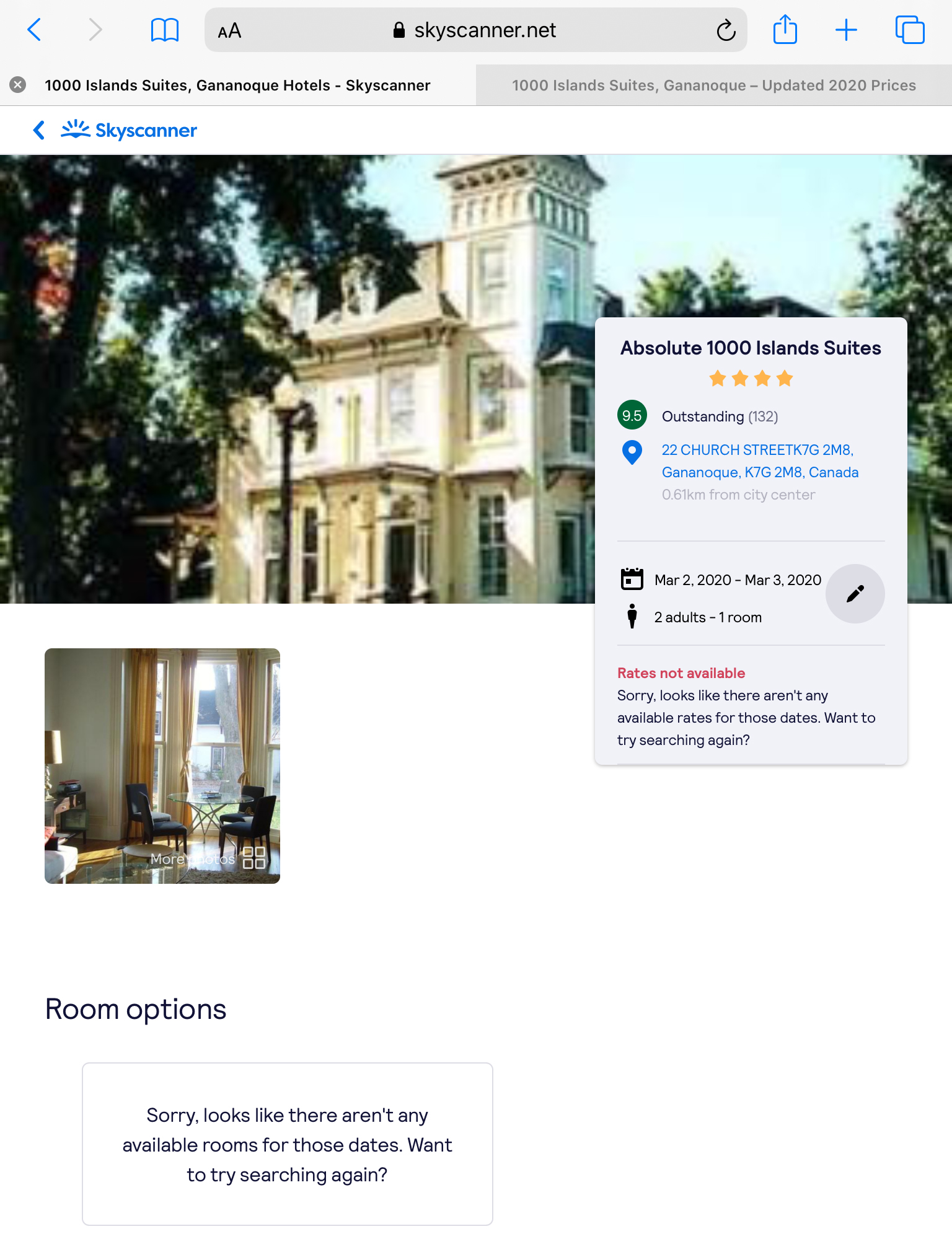The height and width of the screenshot is (1247, 952).
Task: Open the Safari bookmarks book icon
Action: tap(165, 30)
